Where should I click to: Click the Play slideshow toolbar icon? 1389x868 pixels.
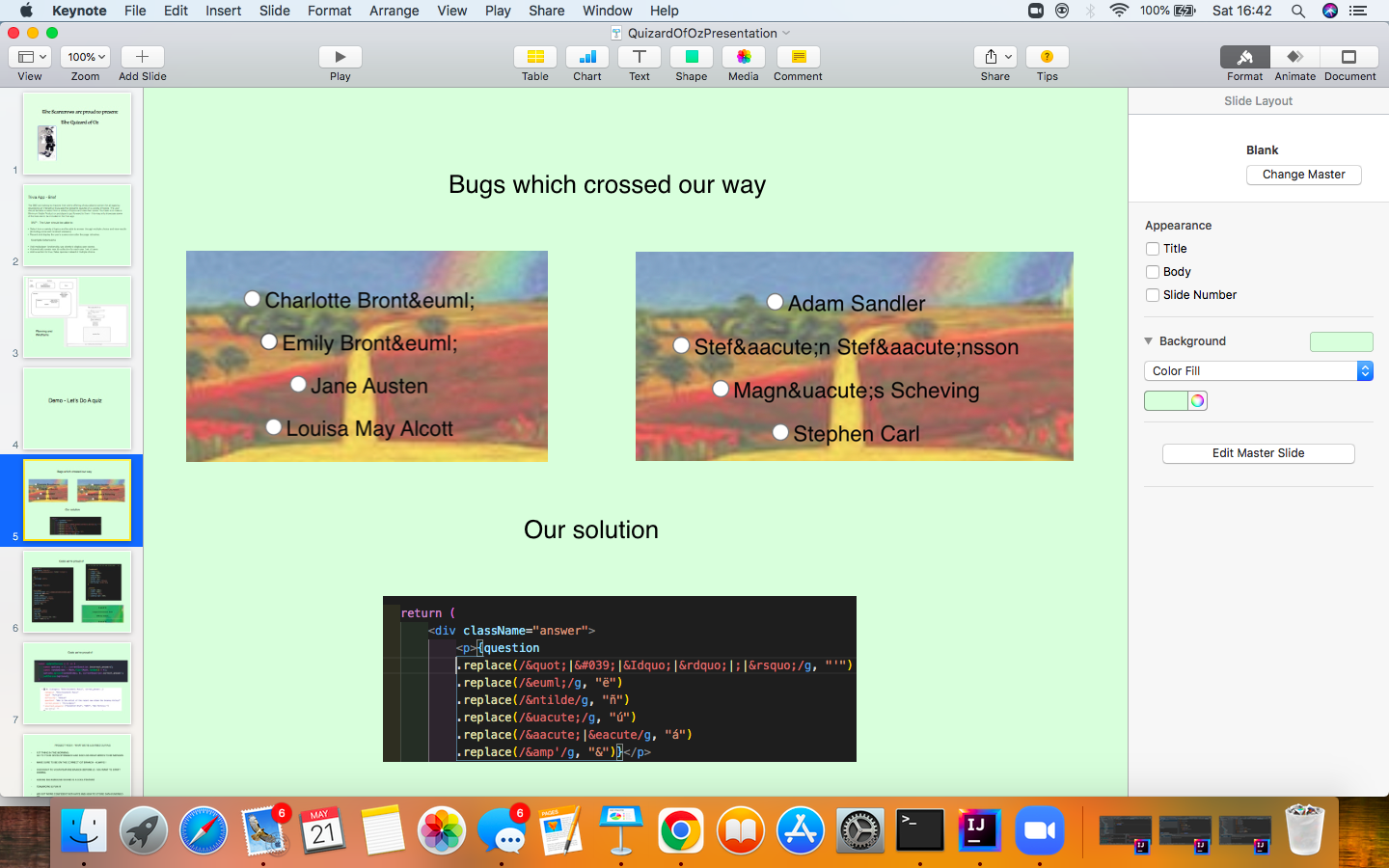[340, 57]
